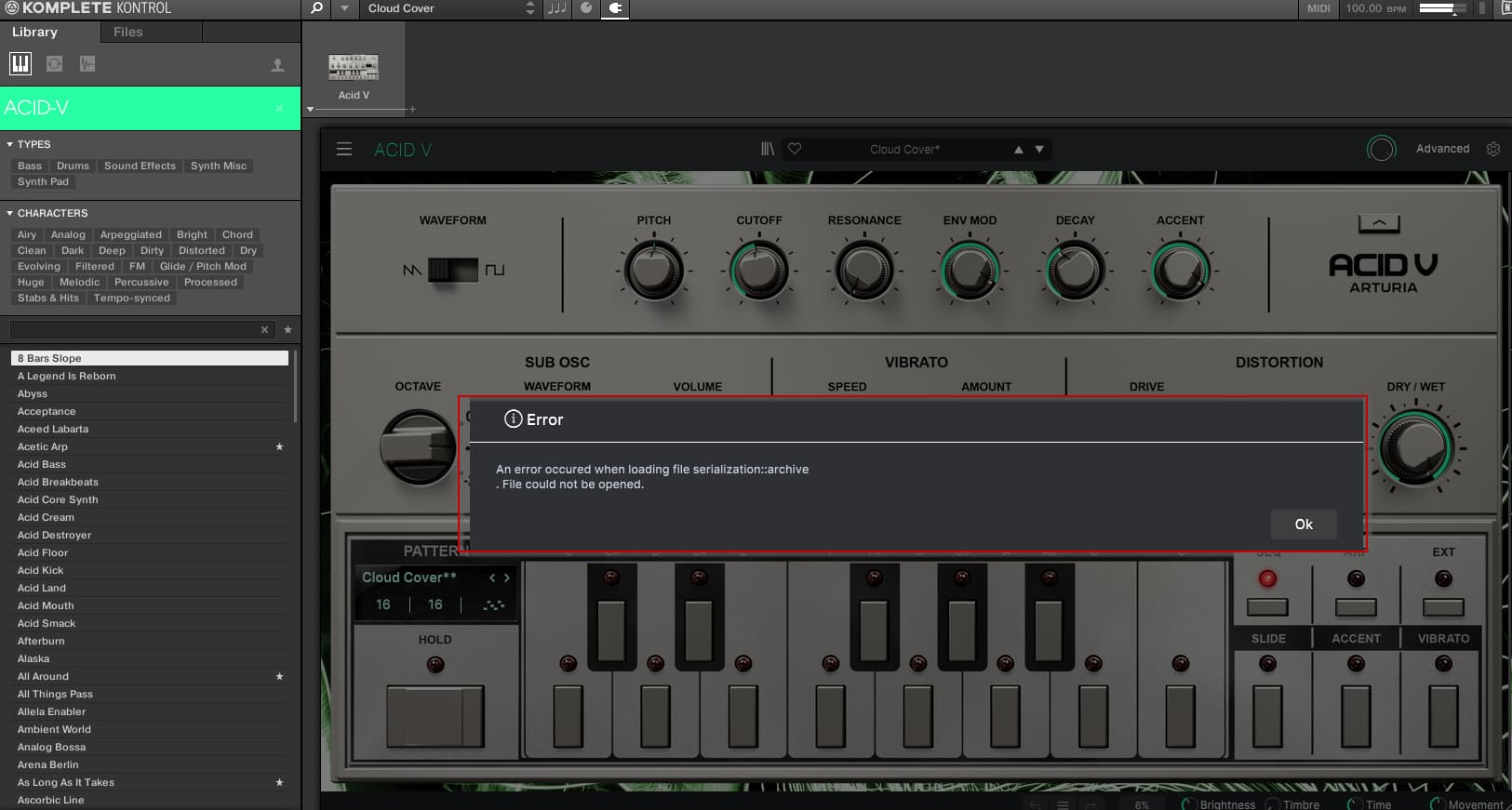Toggle the SEQ mode button
This screenshot has height=810, width=1512.
click(x=1267, y=607)
